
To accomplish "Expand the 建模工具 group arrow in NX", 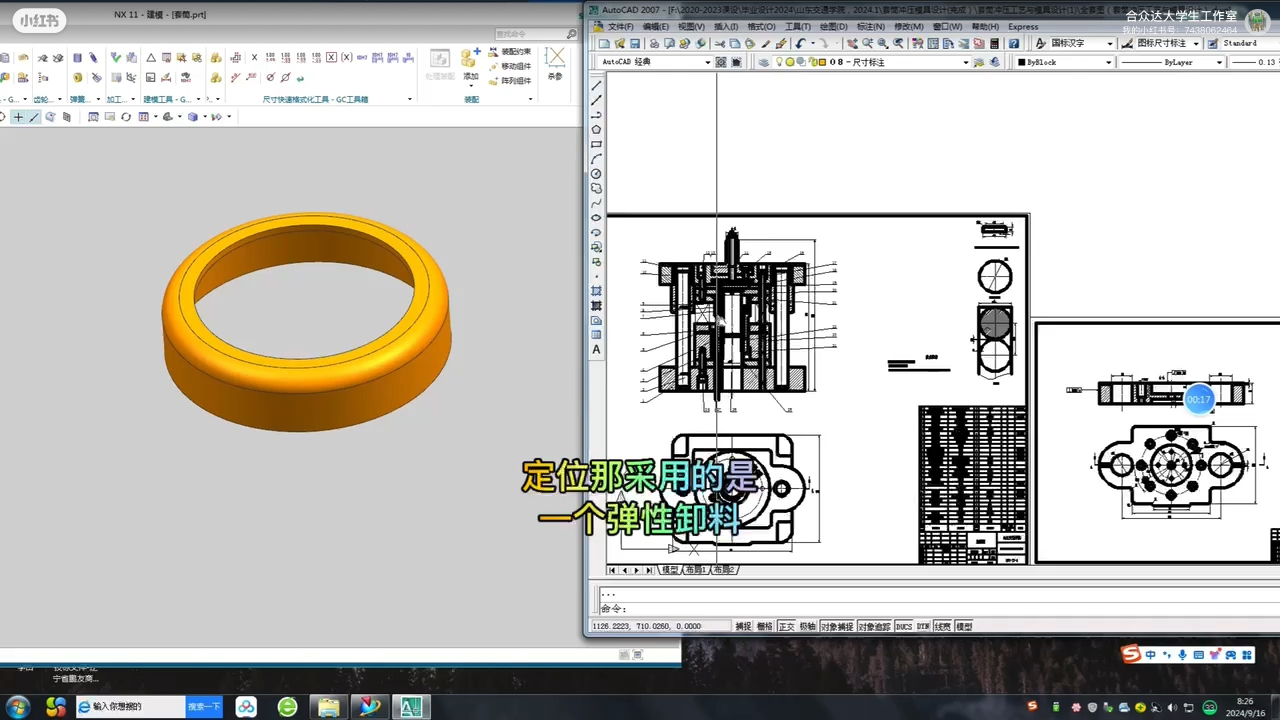I will (199, 100).
